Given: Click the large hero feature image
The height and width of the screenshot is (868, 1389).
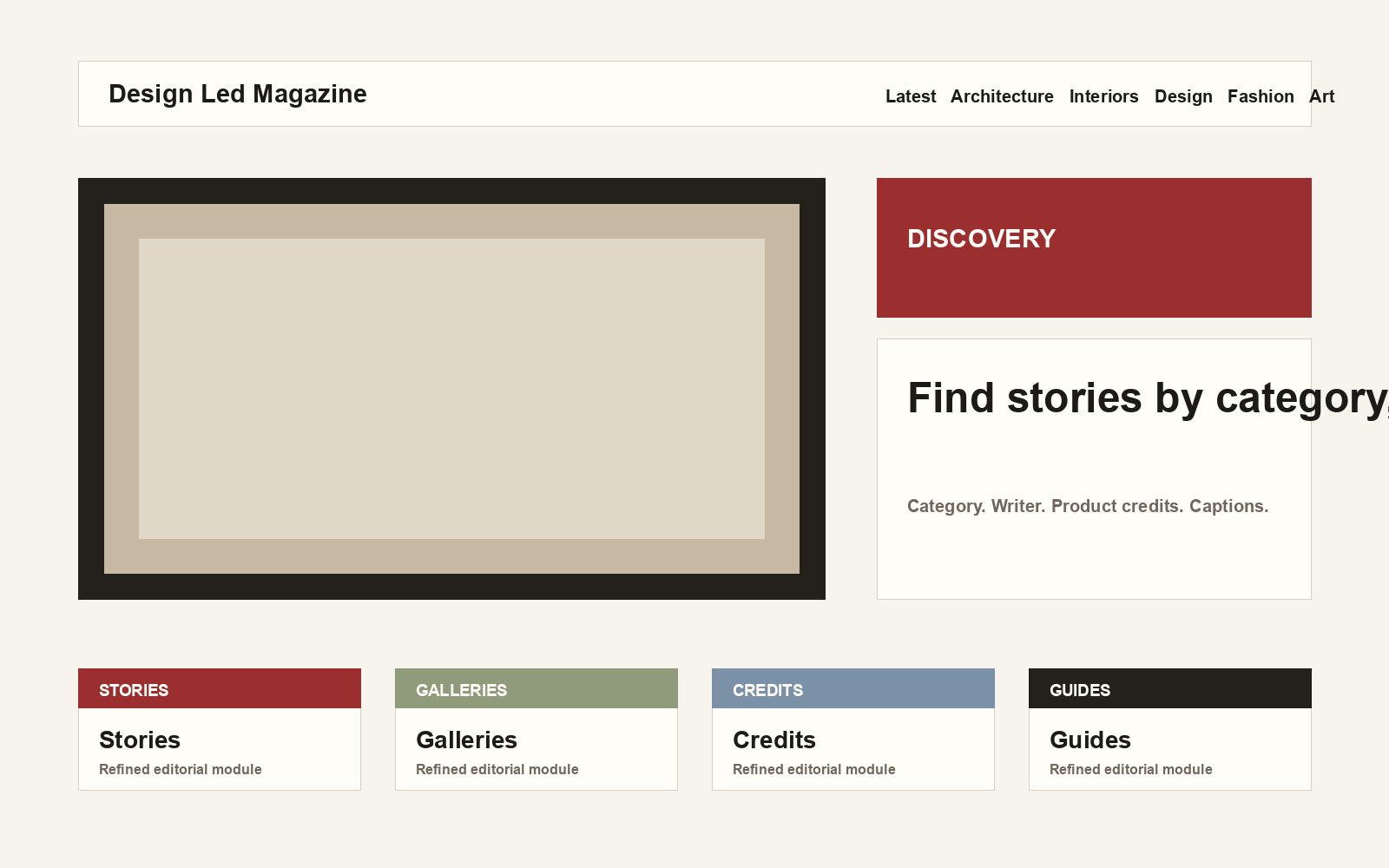Looking at the screenshot, I should coord(451,389).
